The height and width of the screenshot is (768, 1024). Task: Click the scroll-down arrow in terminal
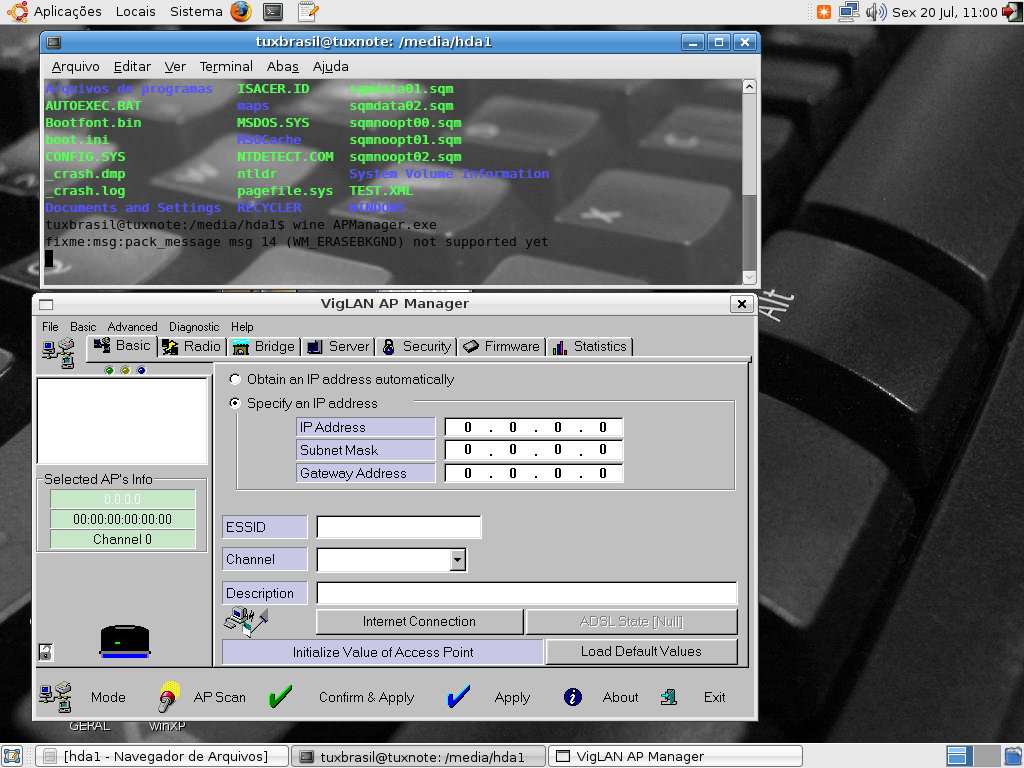[x=749, y=278]
